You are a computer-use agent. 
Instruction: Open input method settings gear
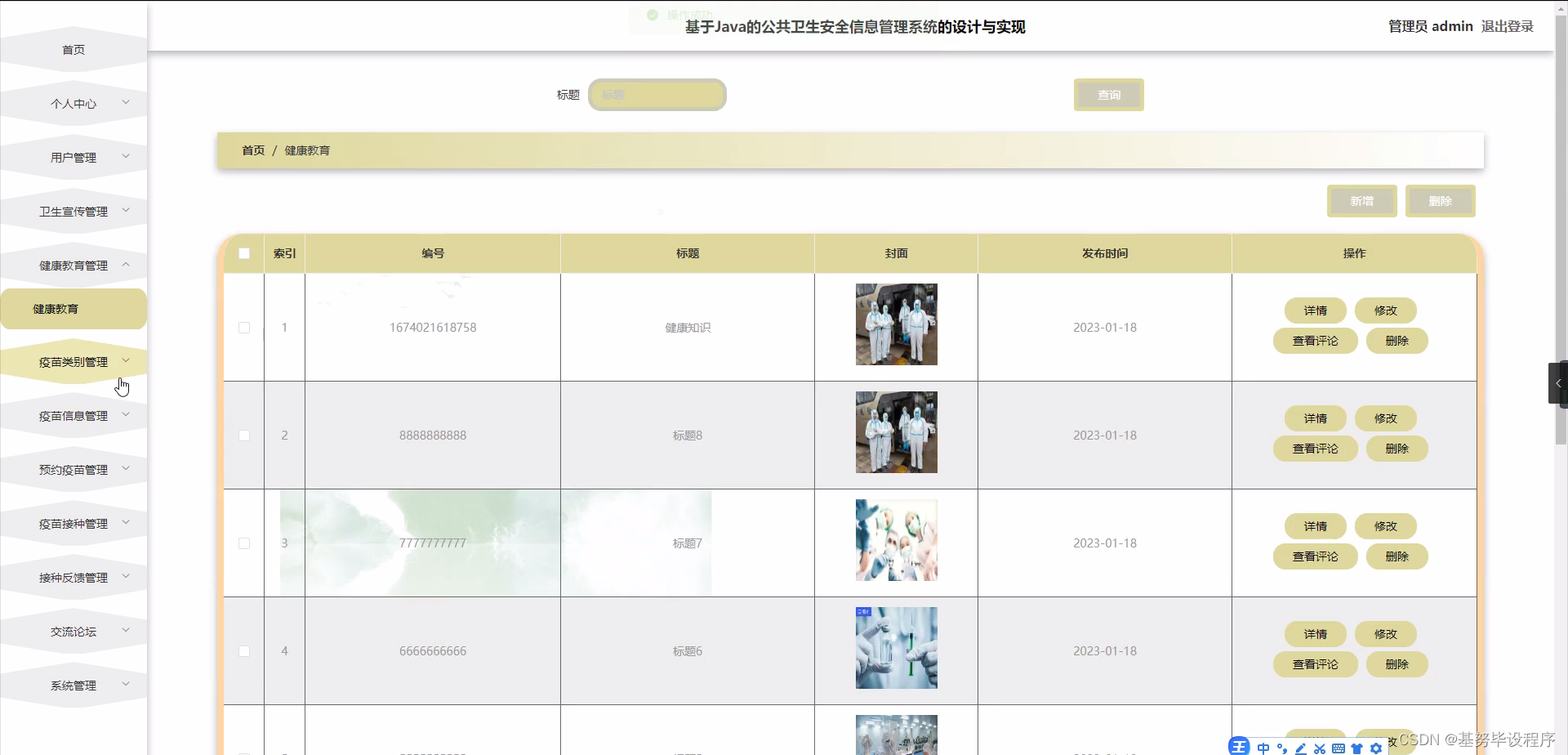pyautogui.click(x=1378, y=748)
